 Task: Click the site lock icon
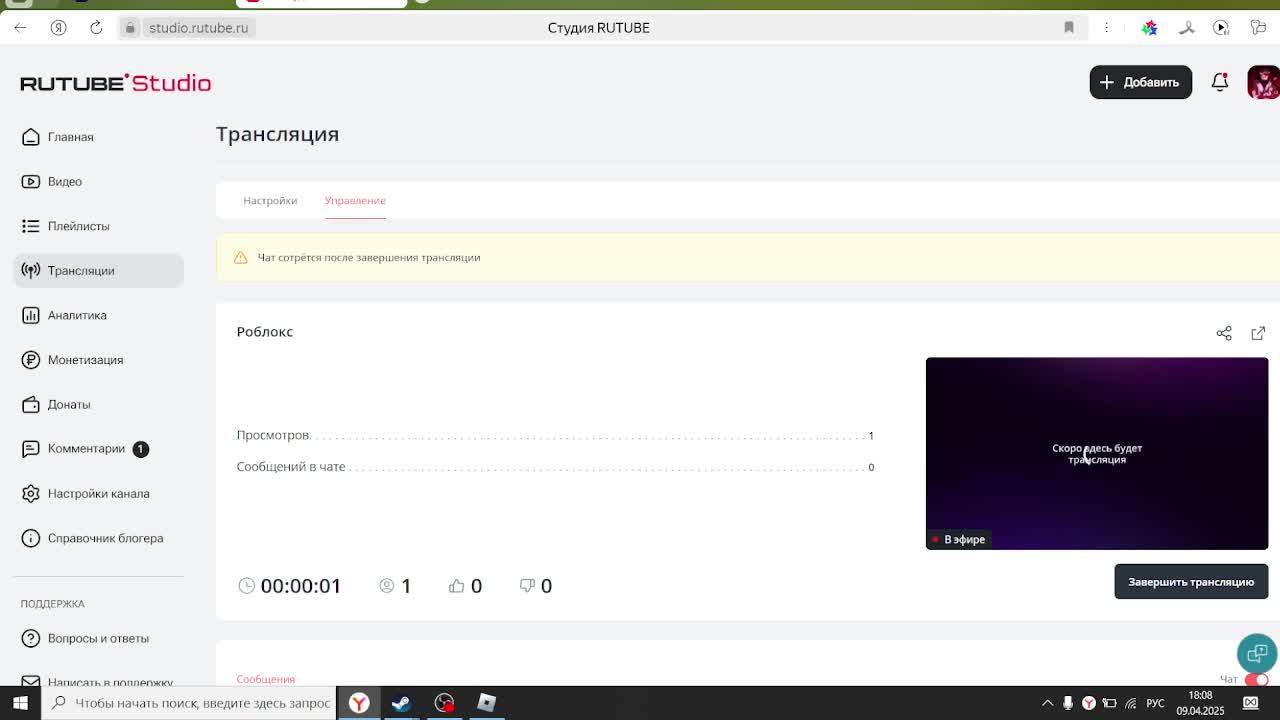[x=129, y=28]
